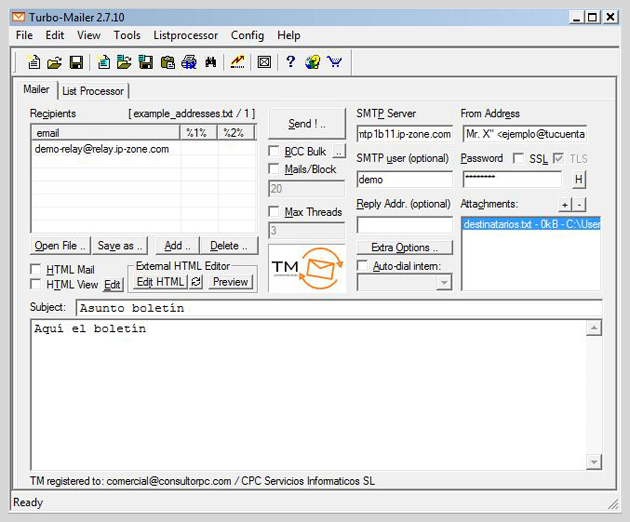Enable the Auto-dial intern checkbox

coord(362,266)
